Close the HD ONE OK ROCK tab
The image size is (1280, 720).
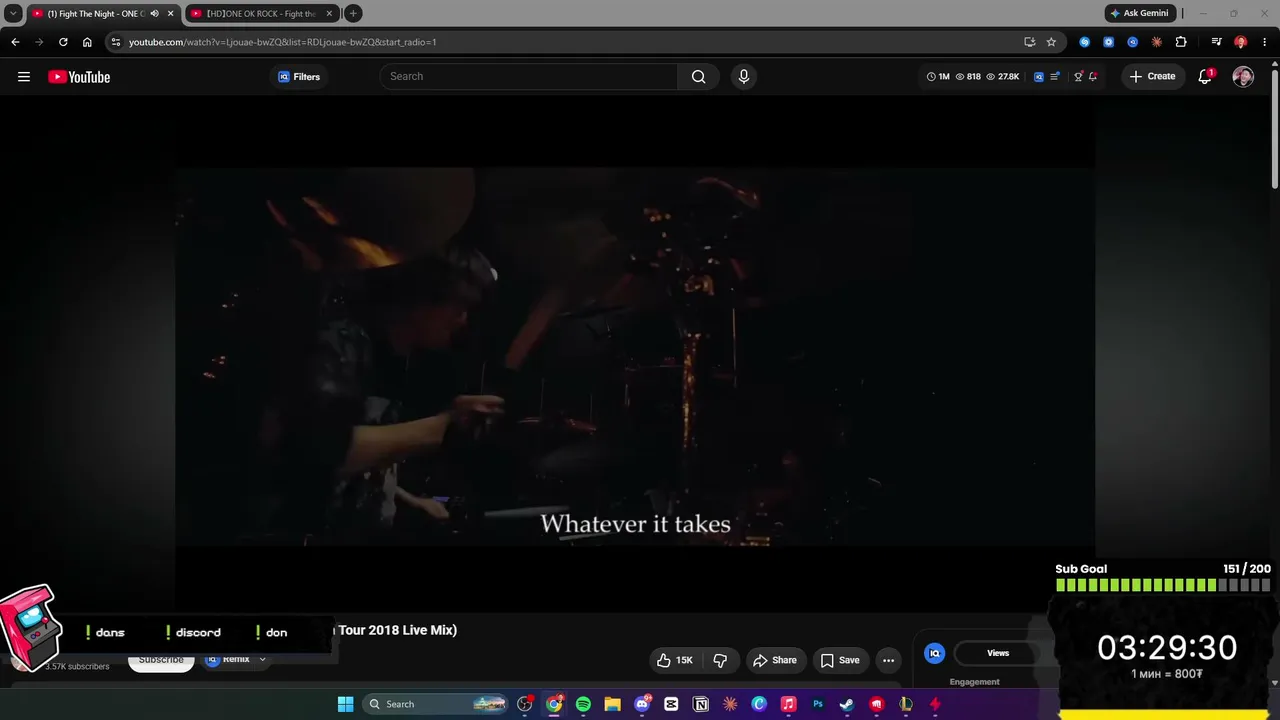[x=329, y=14]
